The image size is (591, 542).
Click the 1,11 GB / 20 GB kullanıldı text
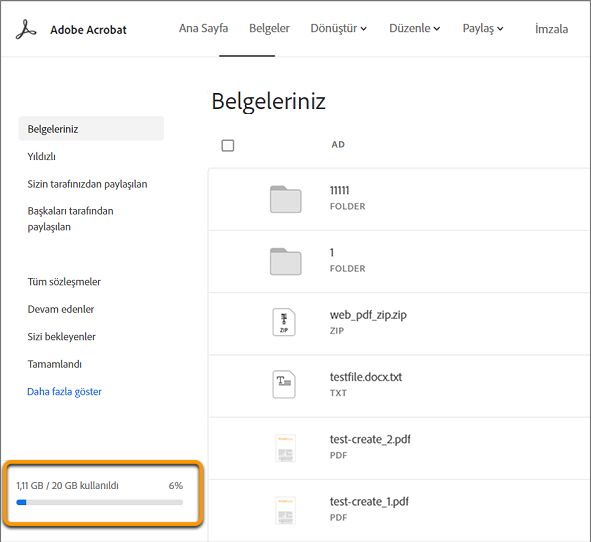click(67, 485)
